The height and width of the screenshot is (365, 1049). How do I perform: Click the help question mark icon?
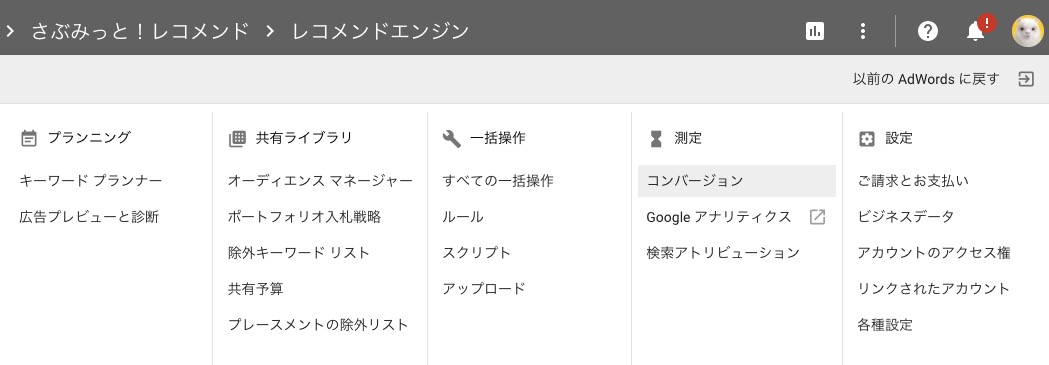coord(927,31)
